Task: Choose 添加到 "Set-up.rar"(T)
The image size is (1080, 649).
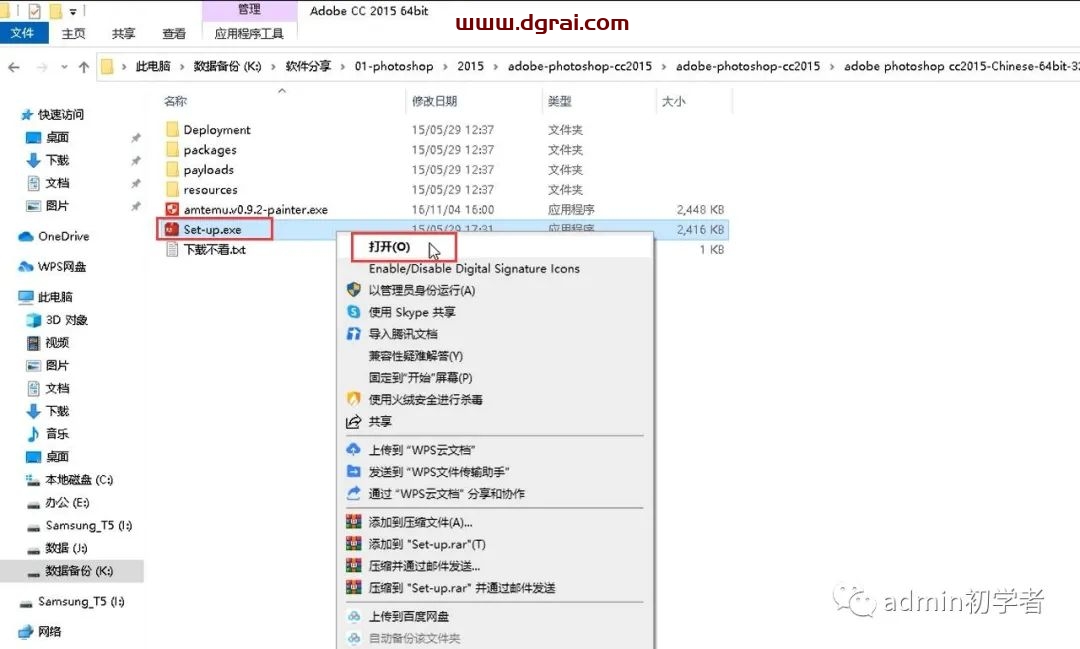Action: (x=427, y=544)
